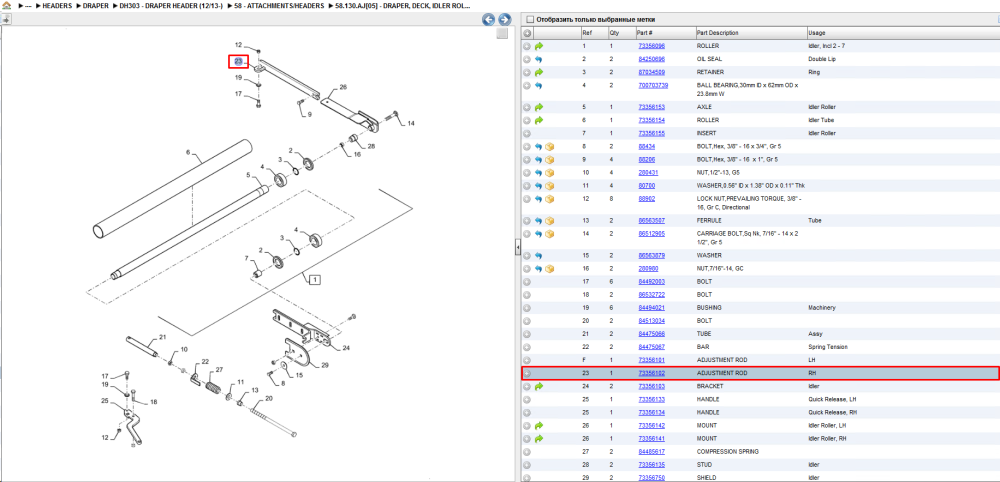This screenshot has width=1000, height=482.
Task: Open part number link 700703739
Action: pyautogui.click(x=653, y=85)
